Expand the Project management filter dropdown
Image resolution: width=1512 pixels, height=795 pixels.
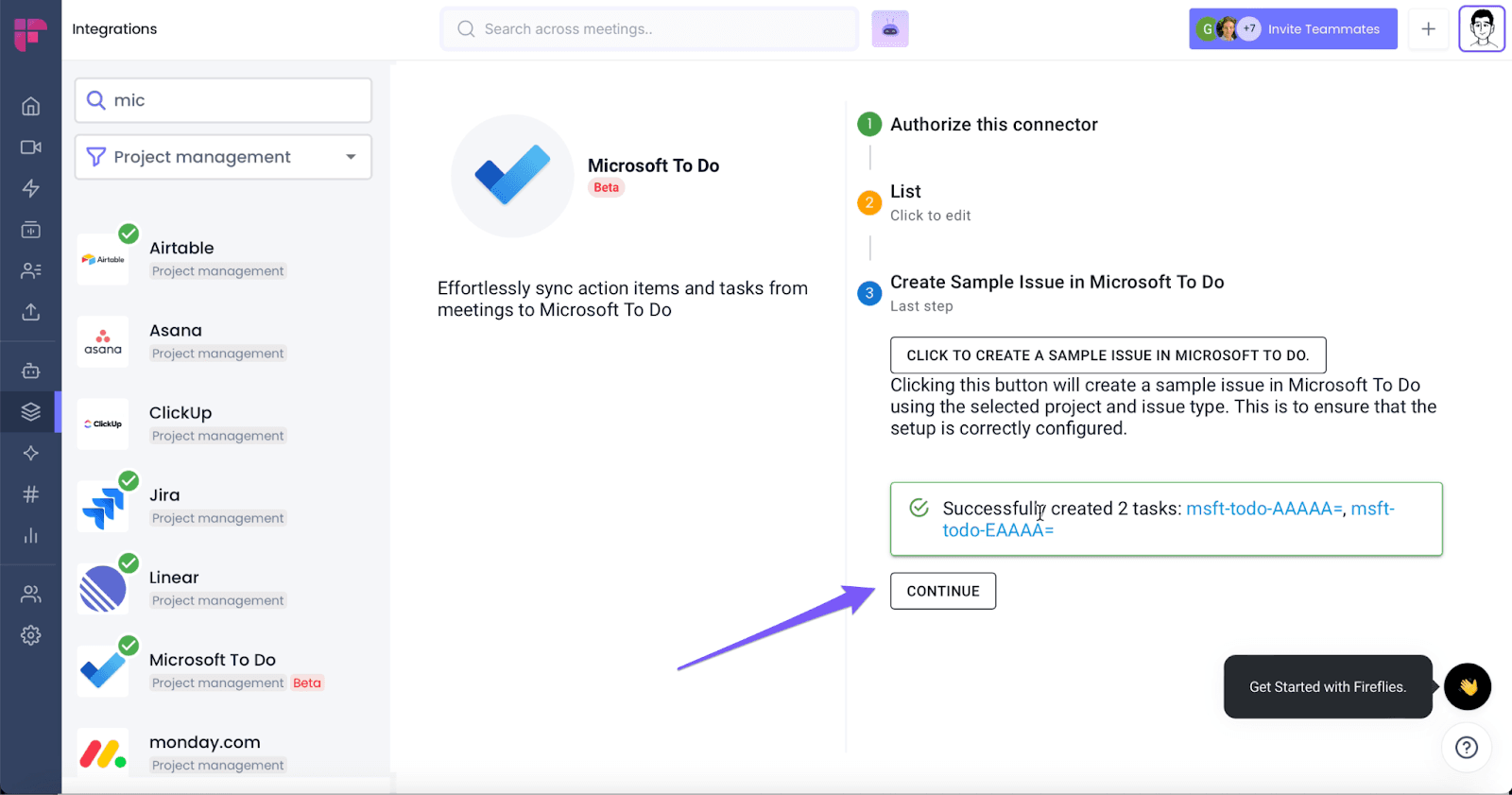223,157
